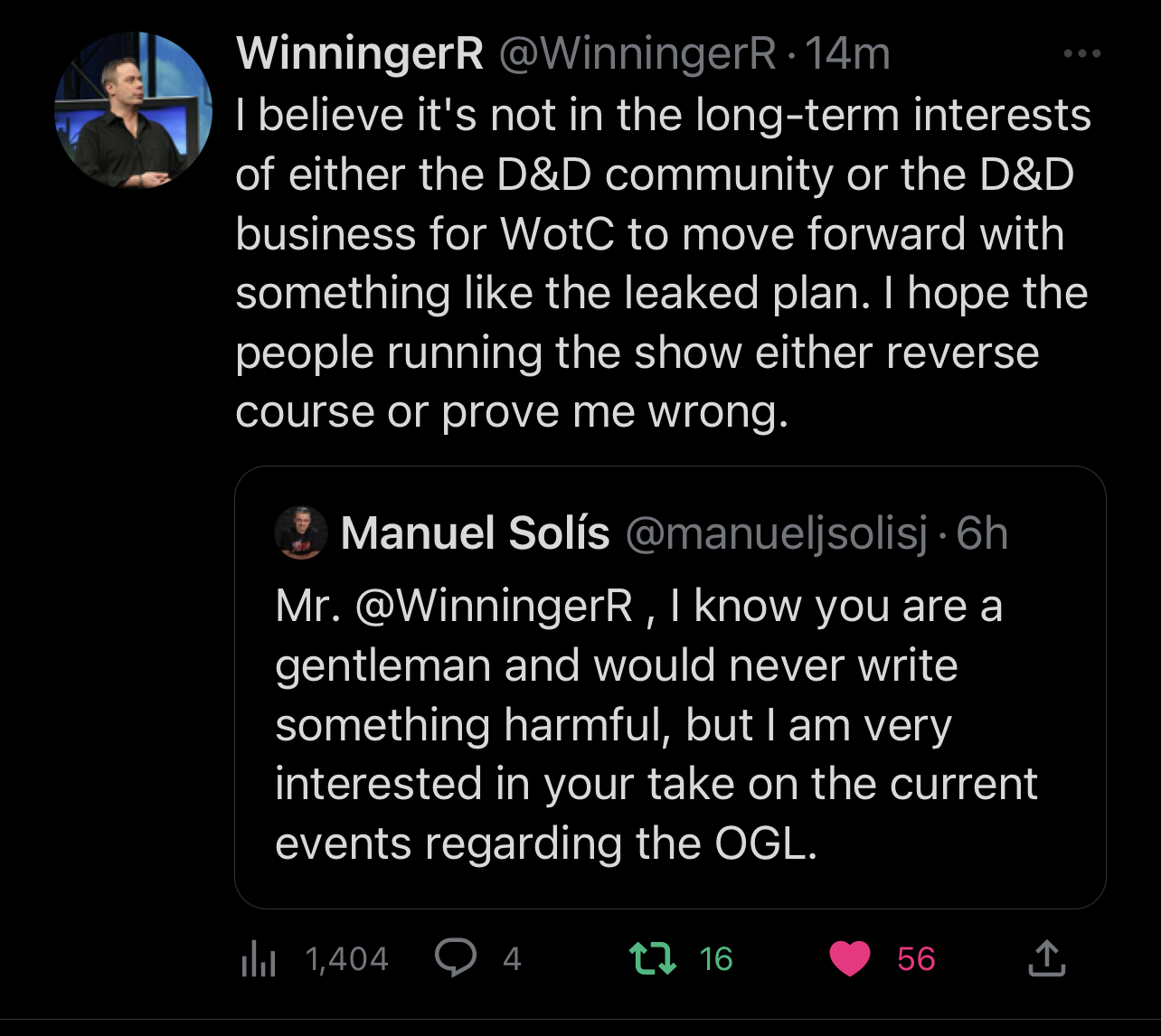Viewport: 1161px width, 1036px height.
Task: Click the 6h timestamp on quoted tweet
Action: pos(982,532)
